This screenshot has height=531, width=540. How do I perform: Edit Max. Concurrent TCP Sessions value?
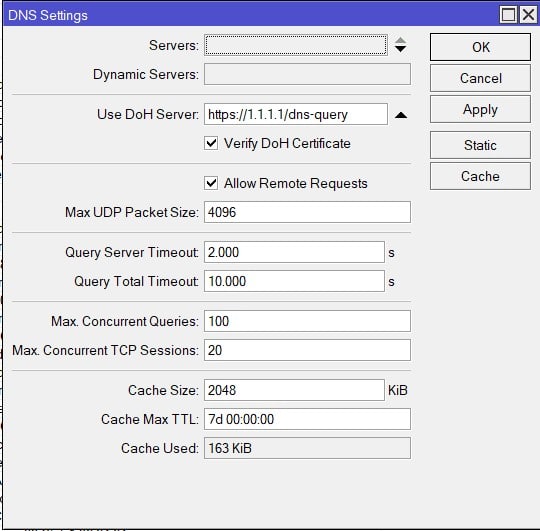coord(307,350)
